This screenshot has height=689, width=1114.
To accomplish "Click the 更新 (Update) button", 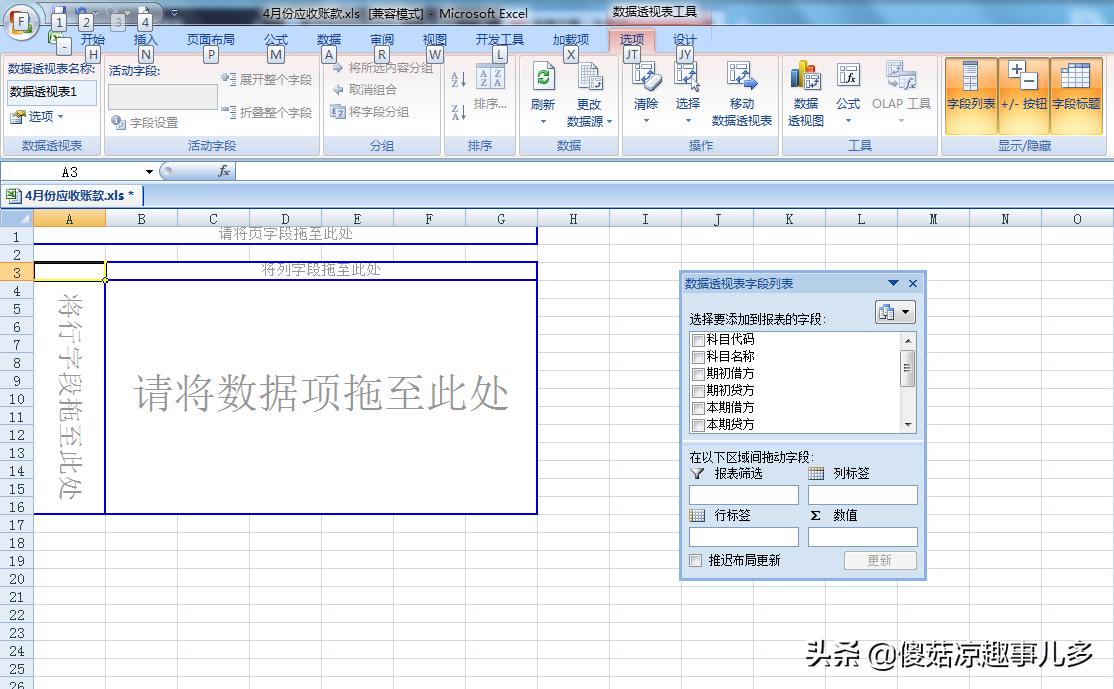I will pyautogui.click(x=879, y=560).
